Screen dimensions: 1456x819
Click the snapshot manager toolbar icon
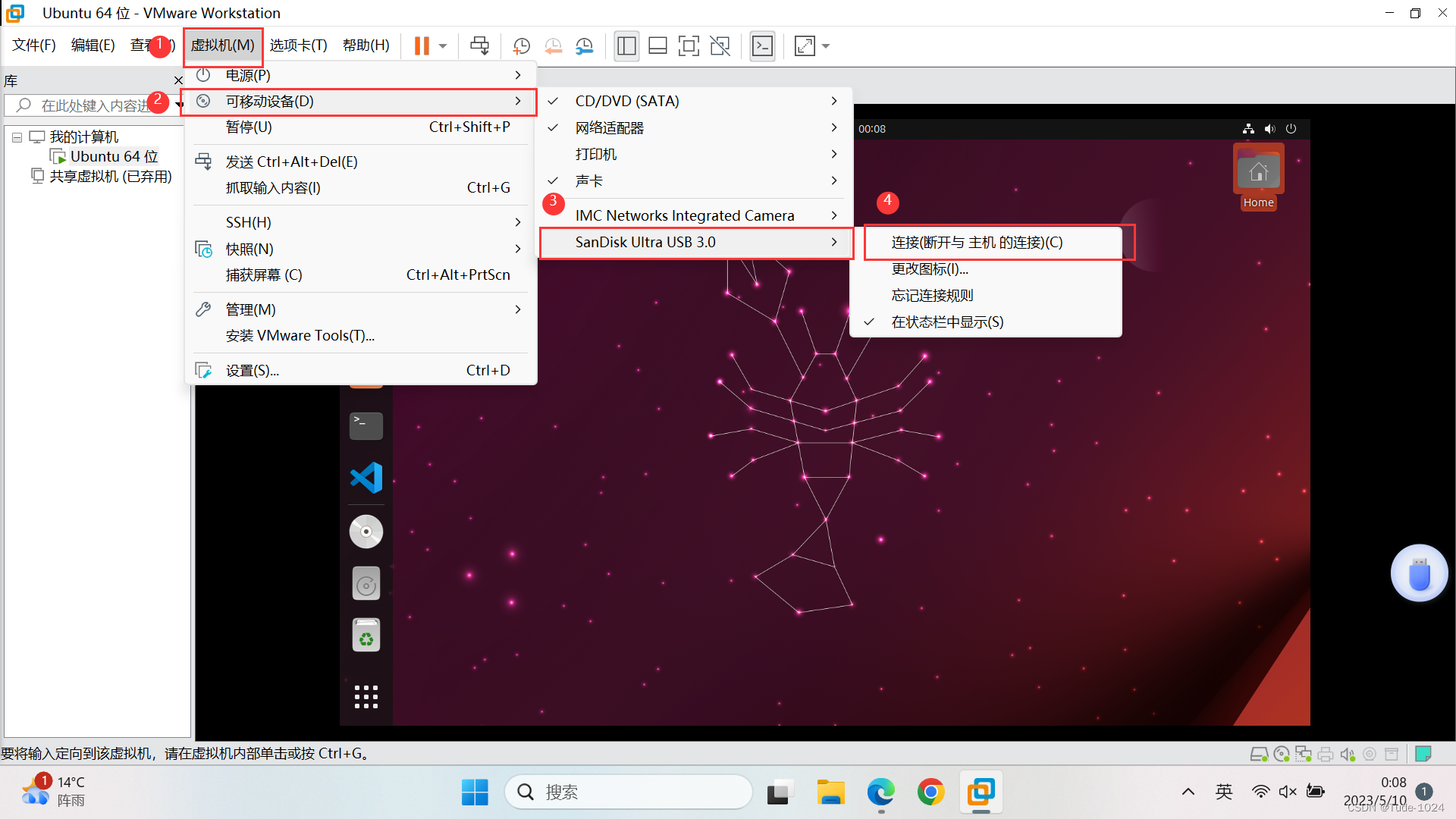click(x=584, y=46)
